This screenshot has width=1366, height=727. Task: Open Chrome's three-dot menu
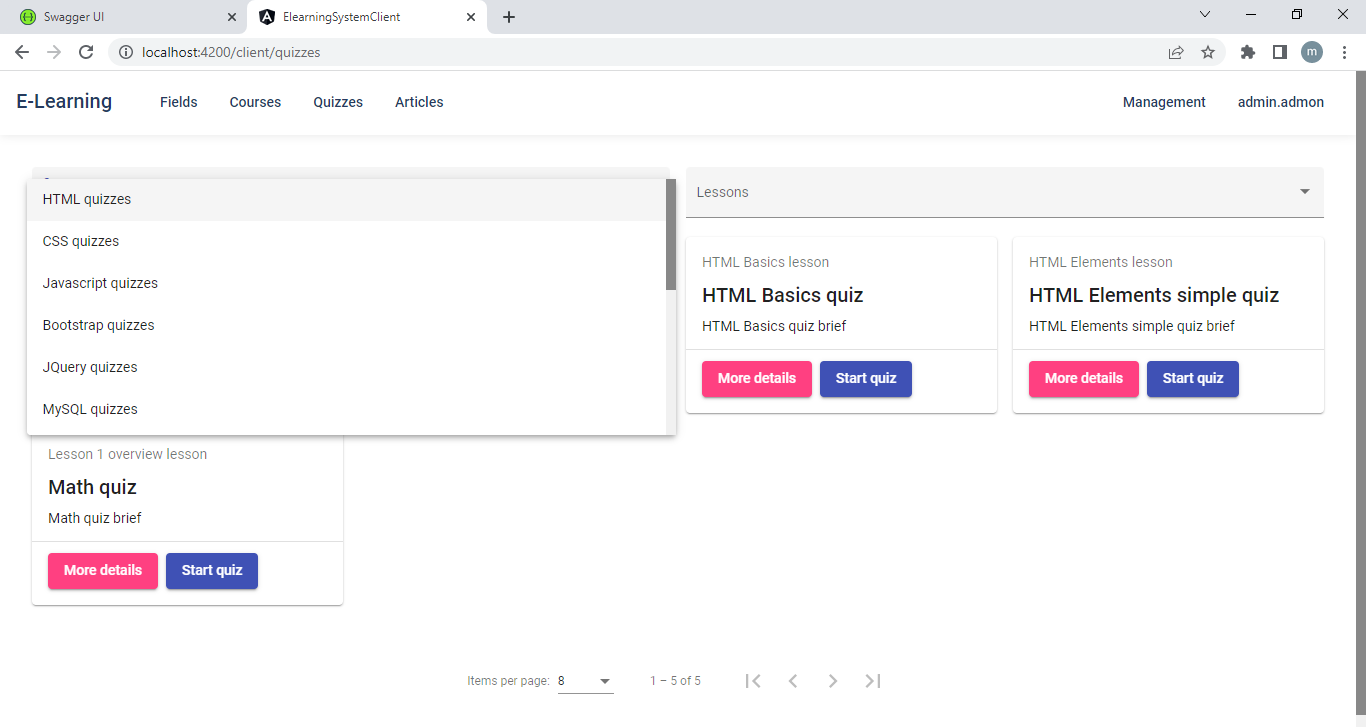tap(1344, 52)
